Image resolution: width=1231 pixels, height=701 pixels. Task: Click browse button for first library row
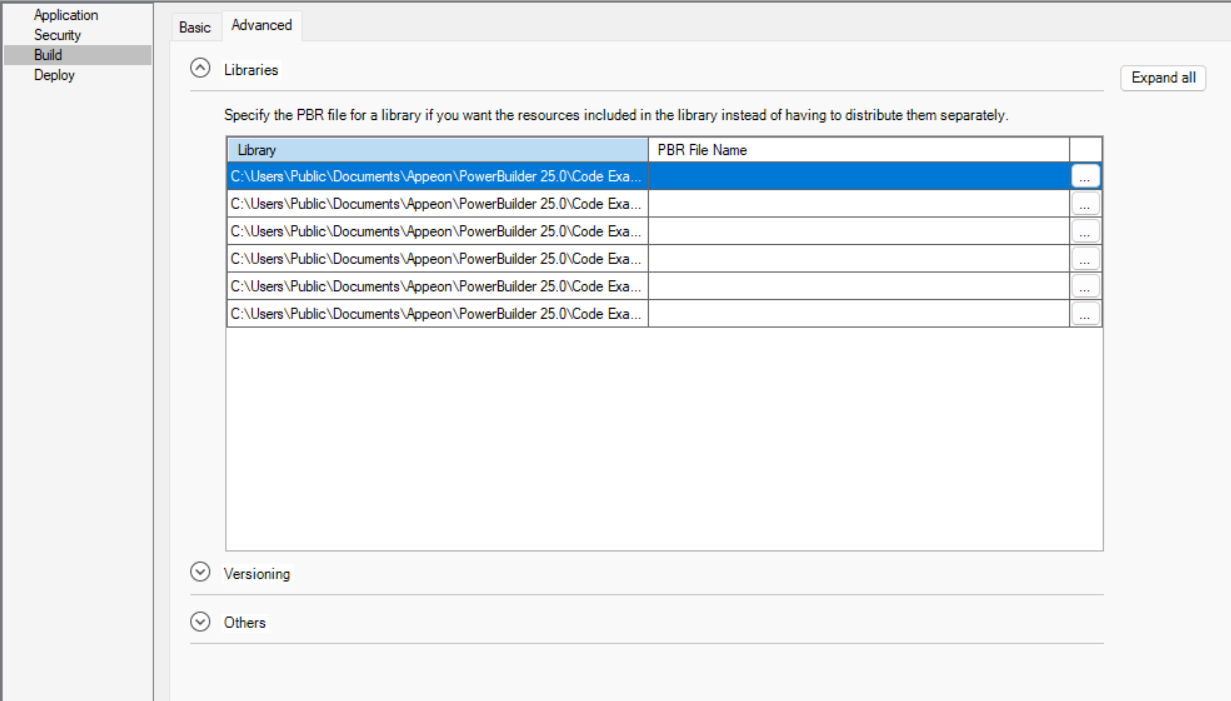point(1085,176)
